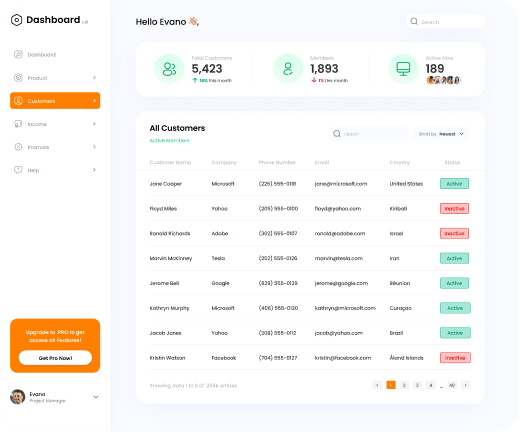This screenshot has height=432, width=520.
Task: Click Jane Cooper's Active status badge
Action: coord(454,184)
